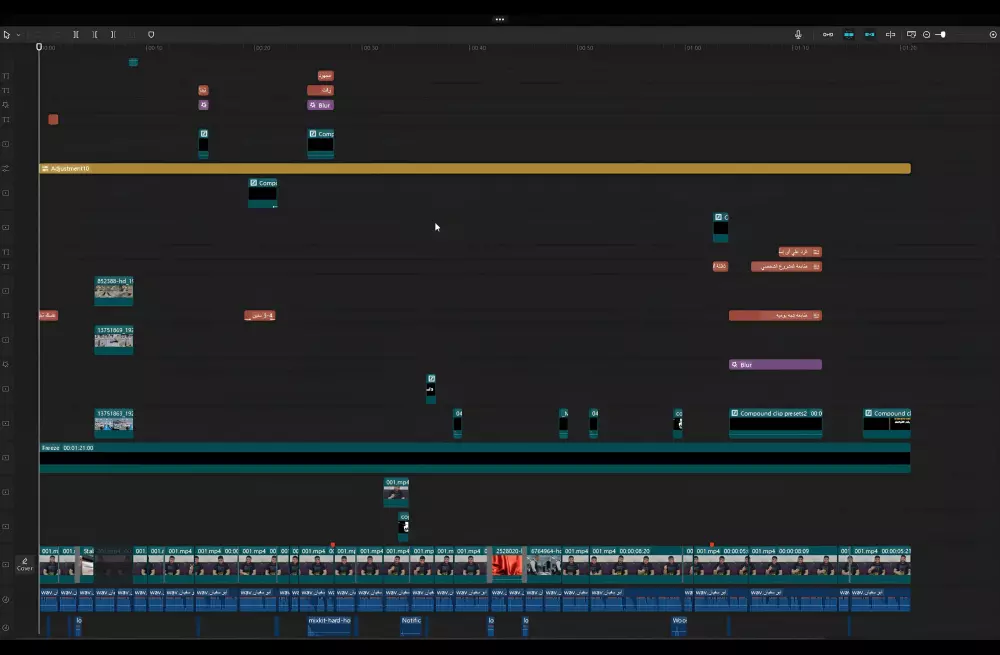Select the Compound clip at the far right
The height and width of the screenshot is (655, 1000).
pyautogui.click(x=886, y=423)
